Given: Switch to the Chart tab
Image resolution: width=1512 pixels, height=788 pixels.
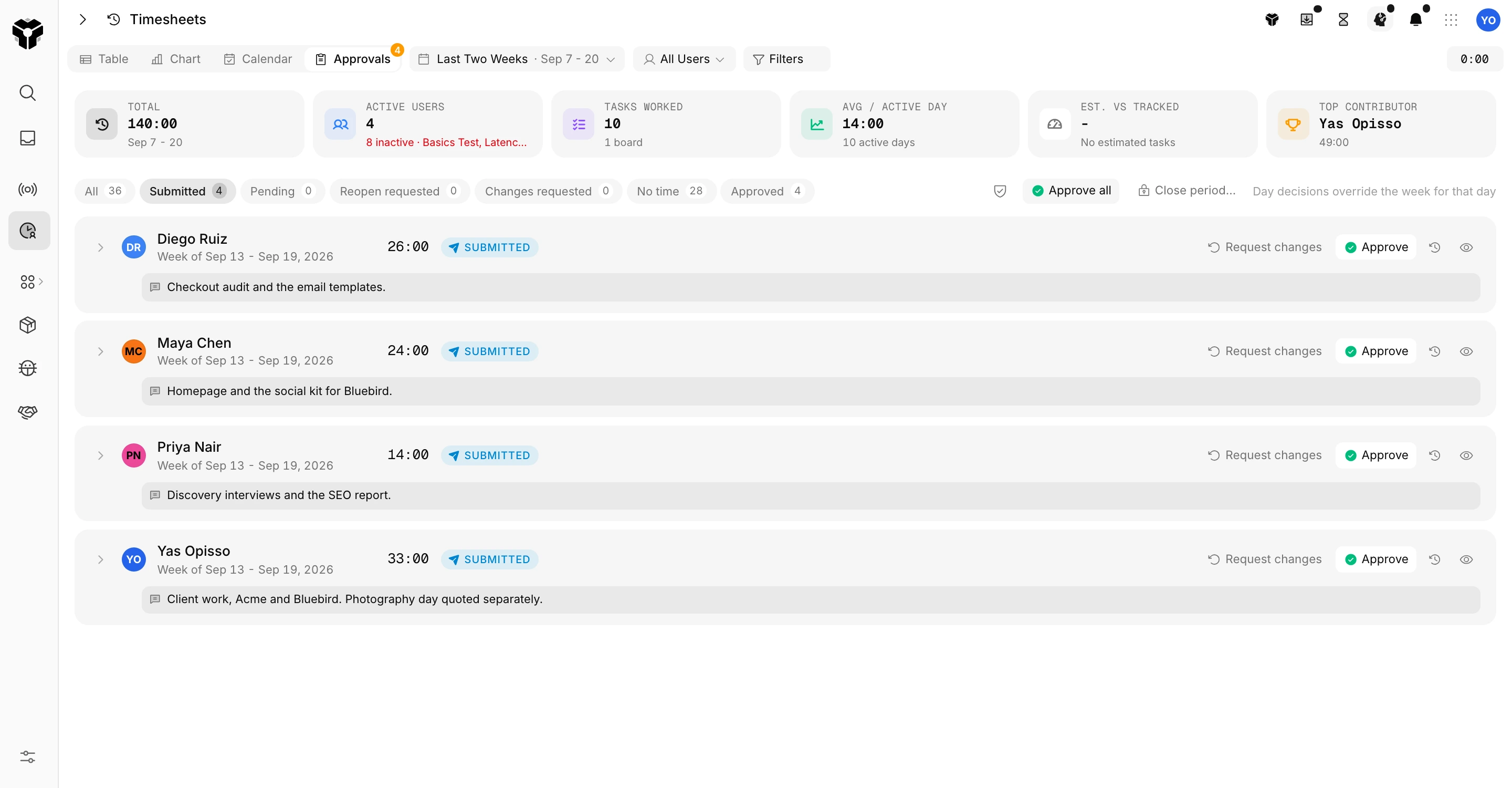Looking at the screenshot, I should [175, 59].
